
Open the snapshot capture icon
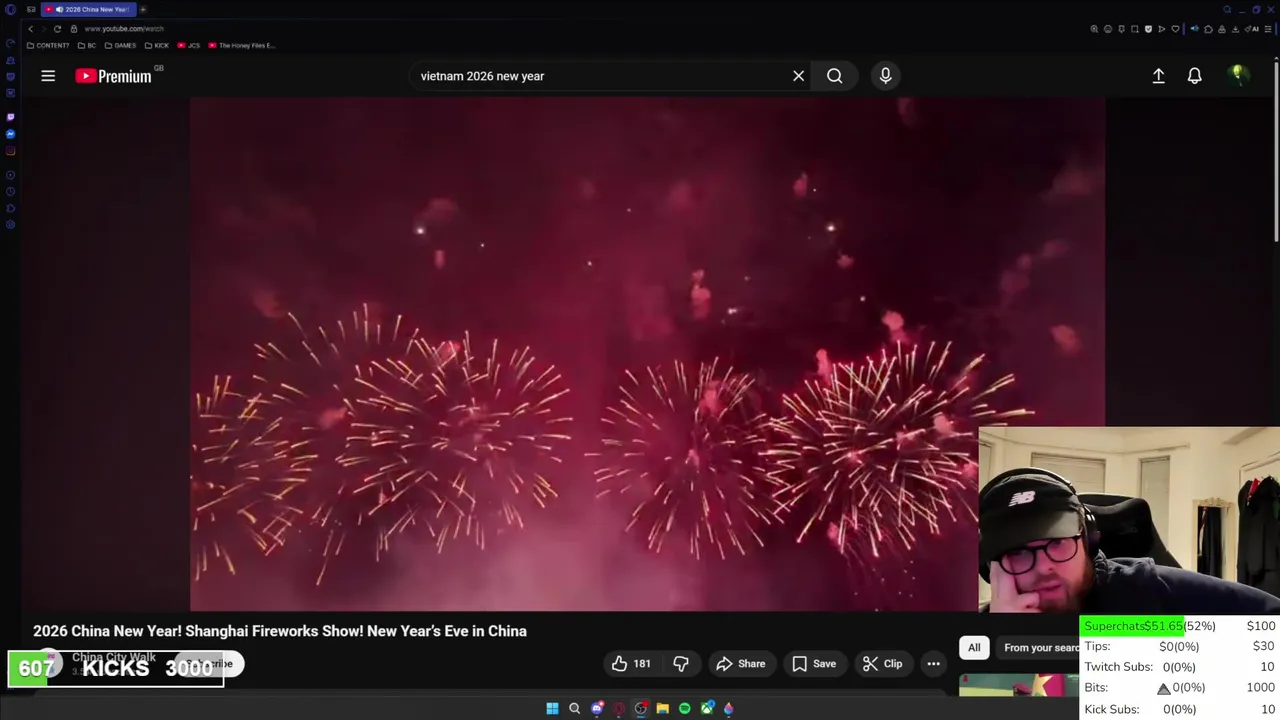pyautogui.click(x=1135, y=29)
